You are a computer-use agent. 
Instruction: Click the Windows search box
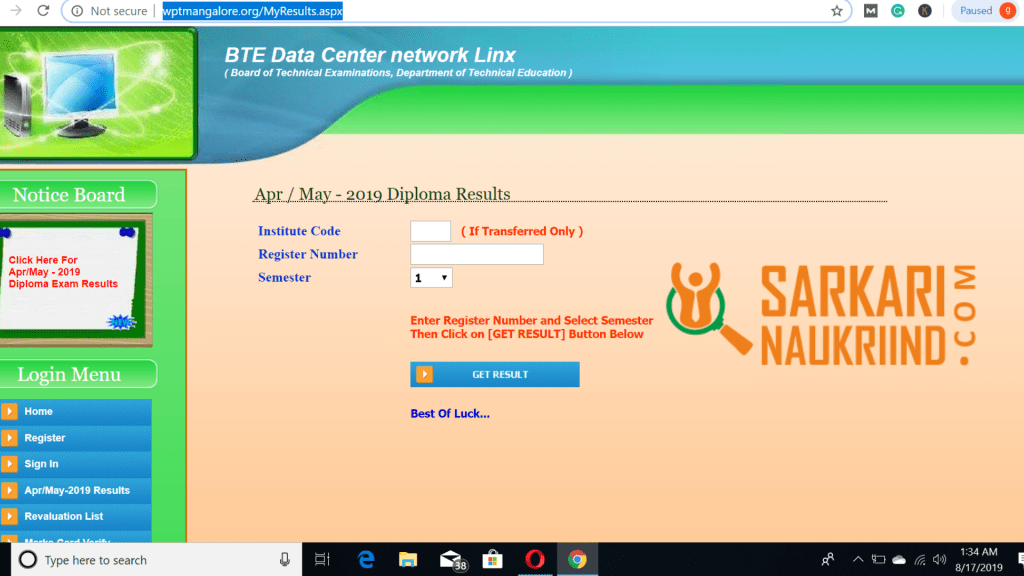point(157,560)
